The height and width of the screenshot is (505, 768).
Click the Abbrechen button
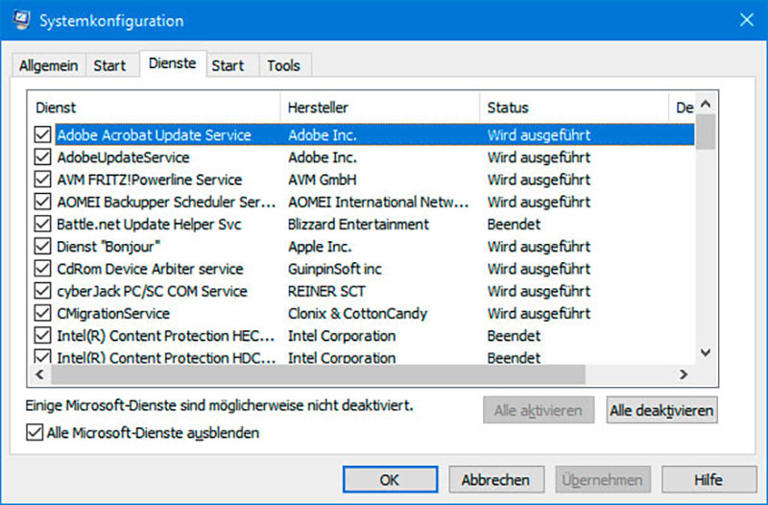coord(495,480)
